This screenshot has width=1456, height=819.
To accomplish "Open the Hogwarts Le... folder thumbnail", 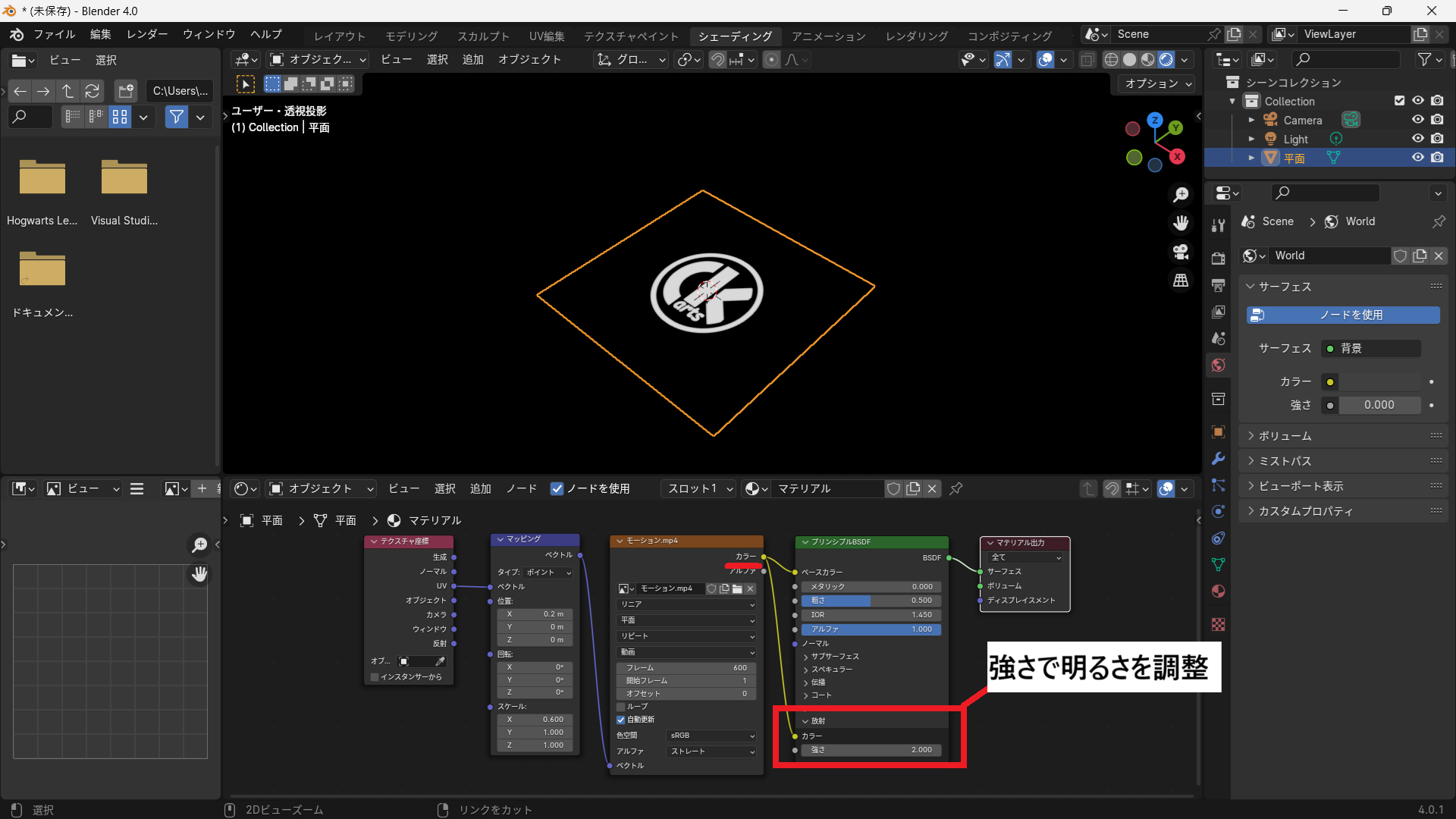I will tap(42, 178).
